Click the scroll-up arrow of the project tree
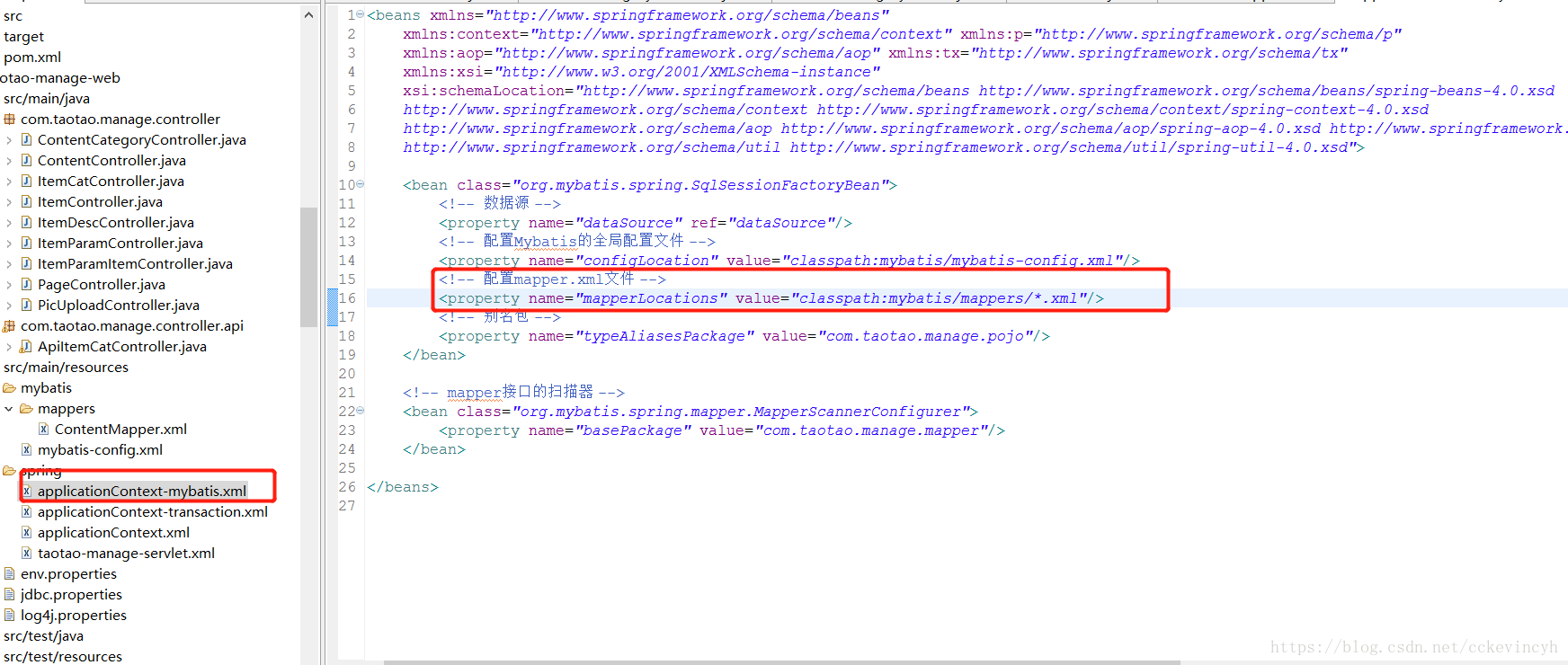 coord(308,15)
